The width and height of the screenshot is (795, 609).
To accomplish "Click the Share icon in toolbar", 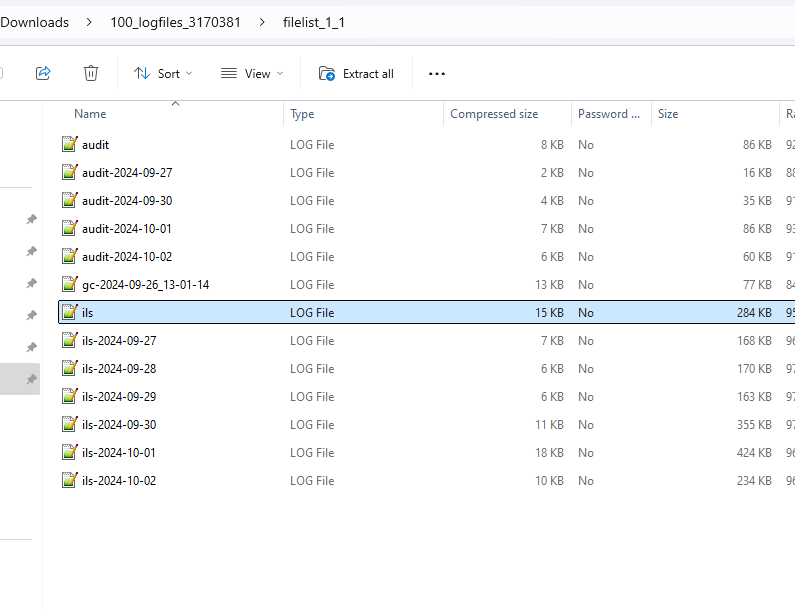I will pos(43,73).
